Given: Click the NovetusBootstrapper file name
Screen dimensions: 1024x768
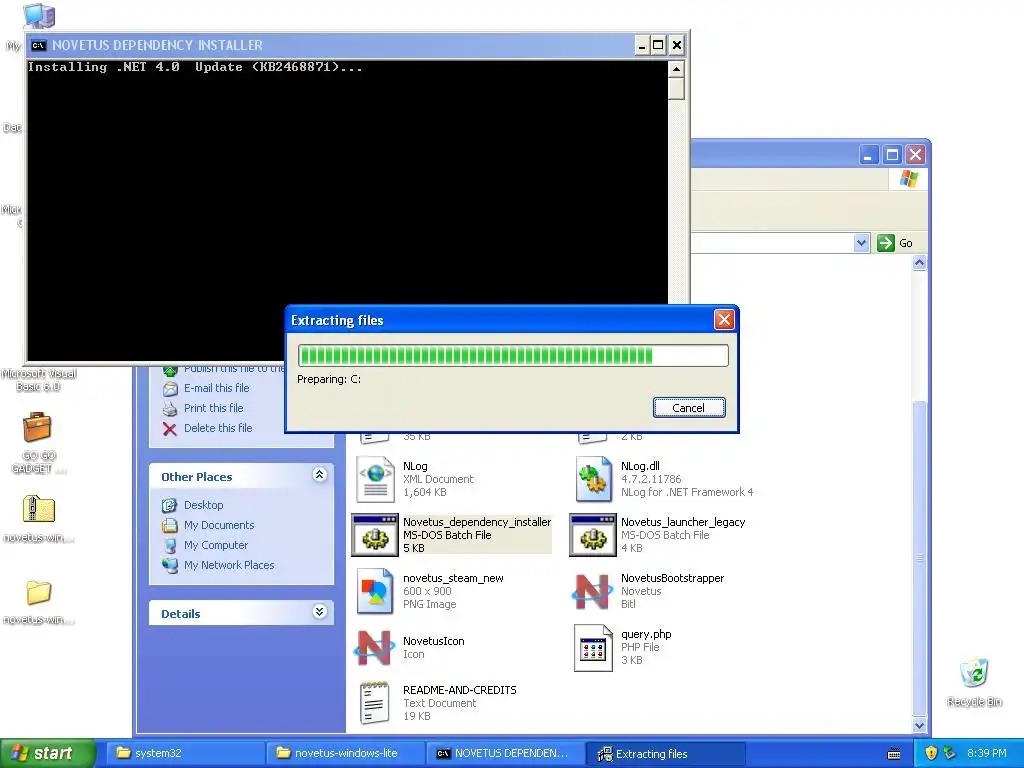Looking at the screenshot, I should tap(672, 578).
